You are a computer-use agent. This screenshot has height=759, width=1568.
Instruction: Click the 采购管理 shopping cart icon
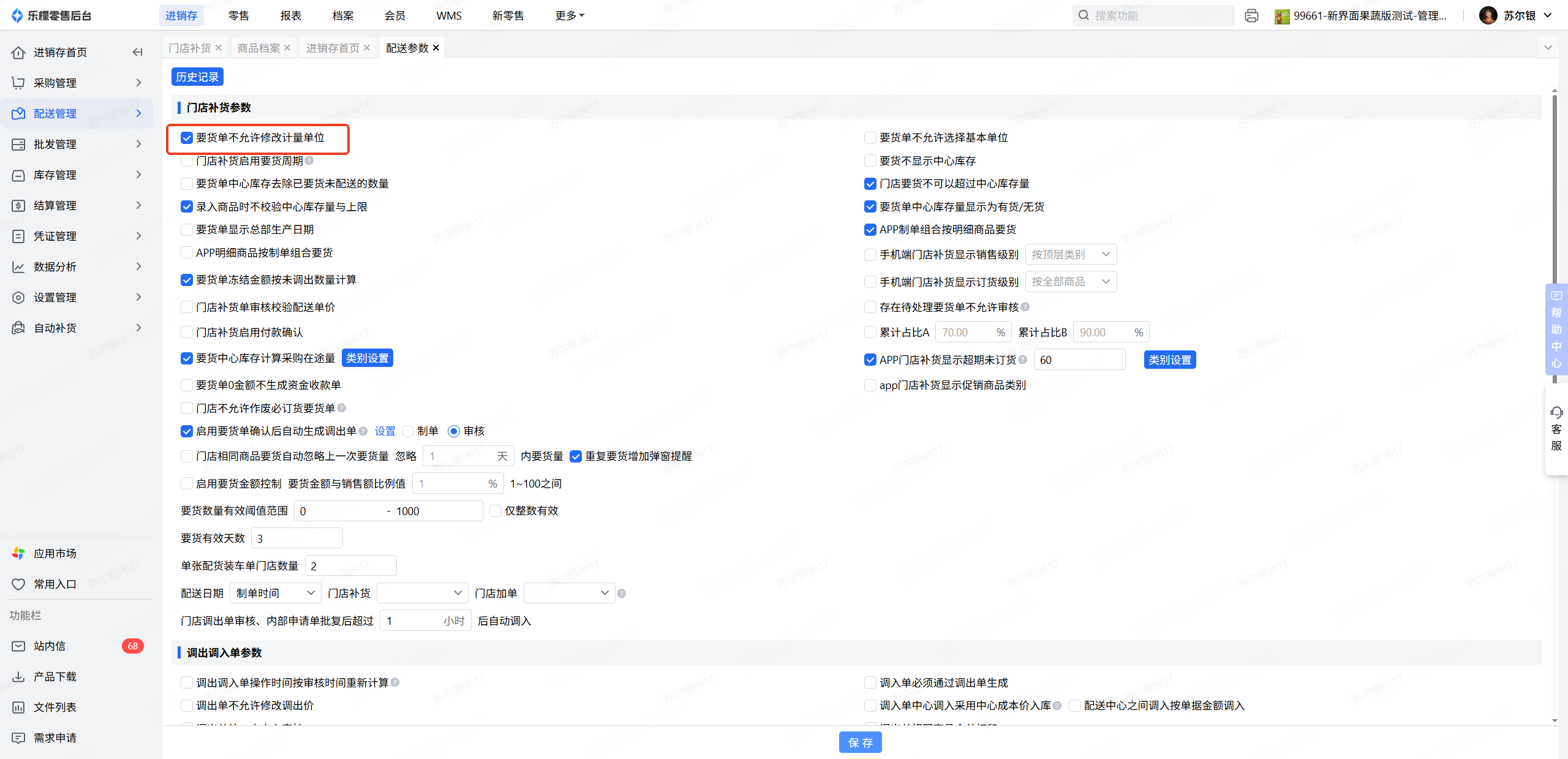18,83
